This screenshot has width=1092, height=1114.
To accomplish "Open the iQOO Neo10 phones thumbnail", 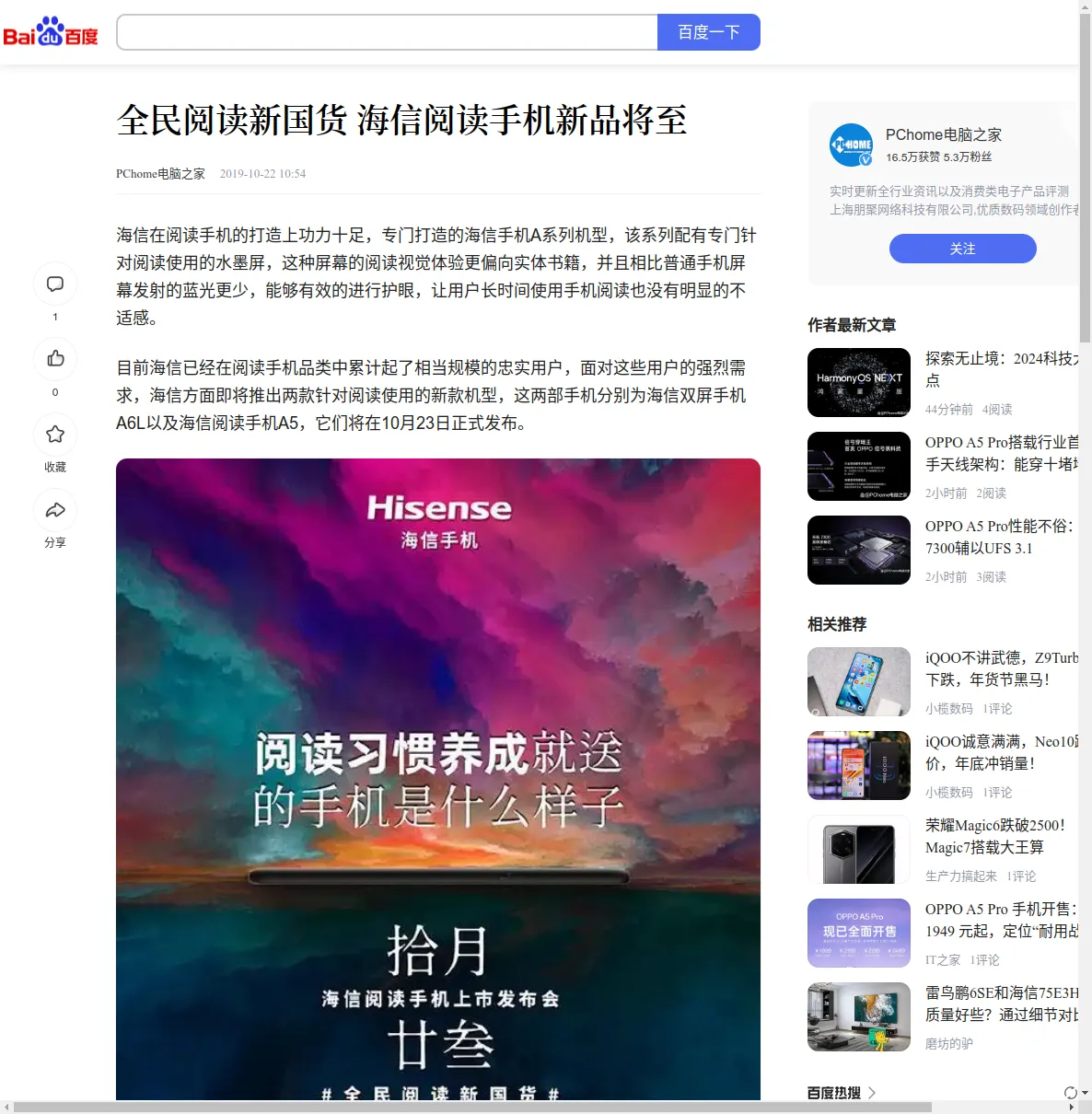I will click(859, 765).
